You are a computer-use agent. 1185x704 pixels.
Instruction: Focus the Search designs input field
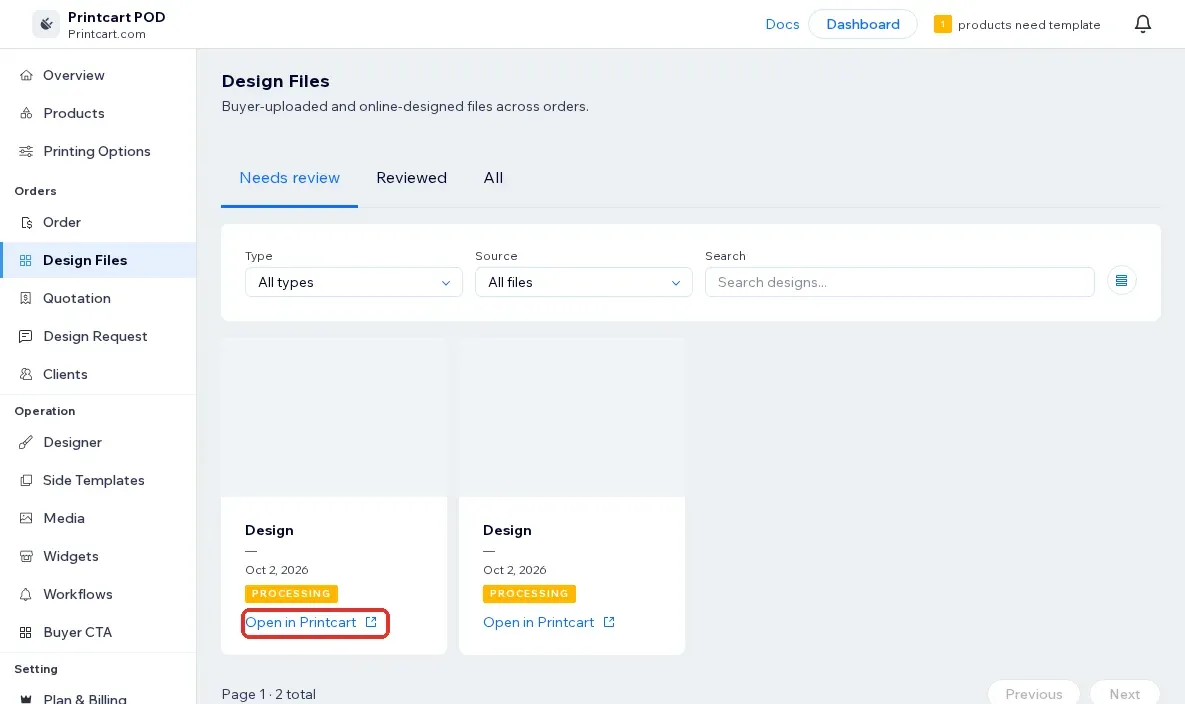coord(899,282)
